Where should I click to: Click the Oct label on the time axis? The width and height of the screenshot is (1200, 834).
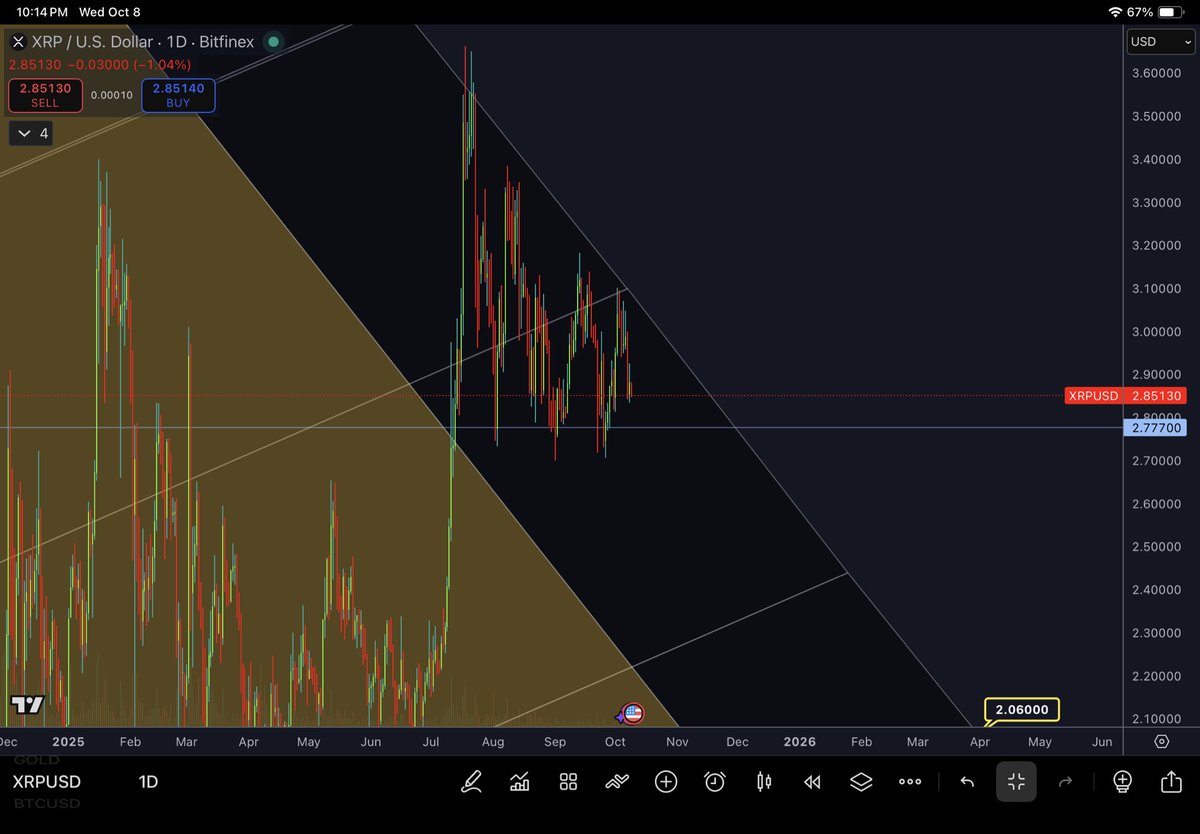[x=615, y=742]
